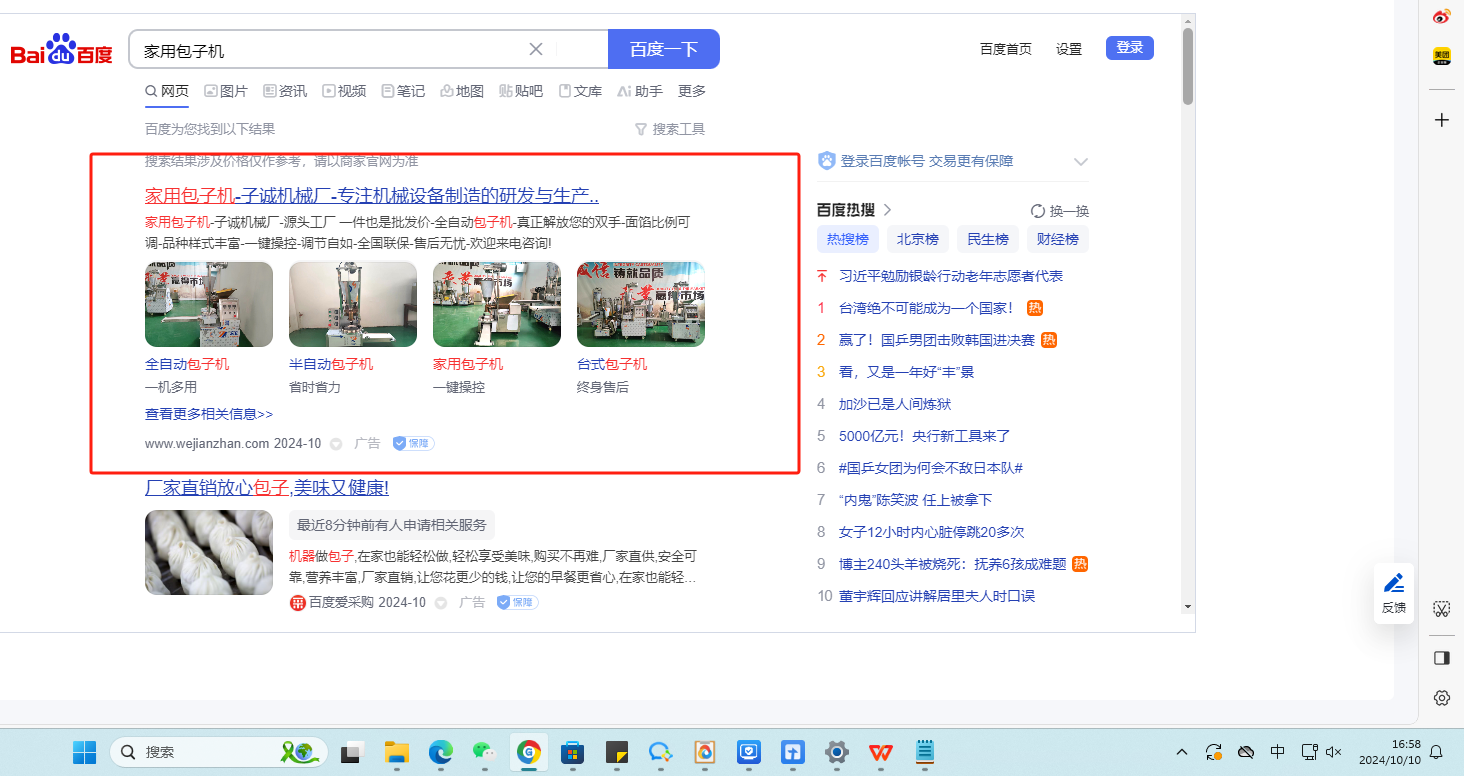This screenshot has width=1464, height=776.
Task: Click the 换一换 refresh icon in hot search
Action: click(x=1038, y=211)
